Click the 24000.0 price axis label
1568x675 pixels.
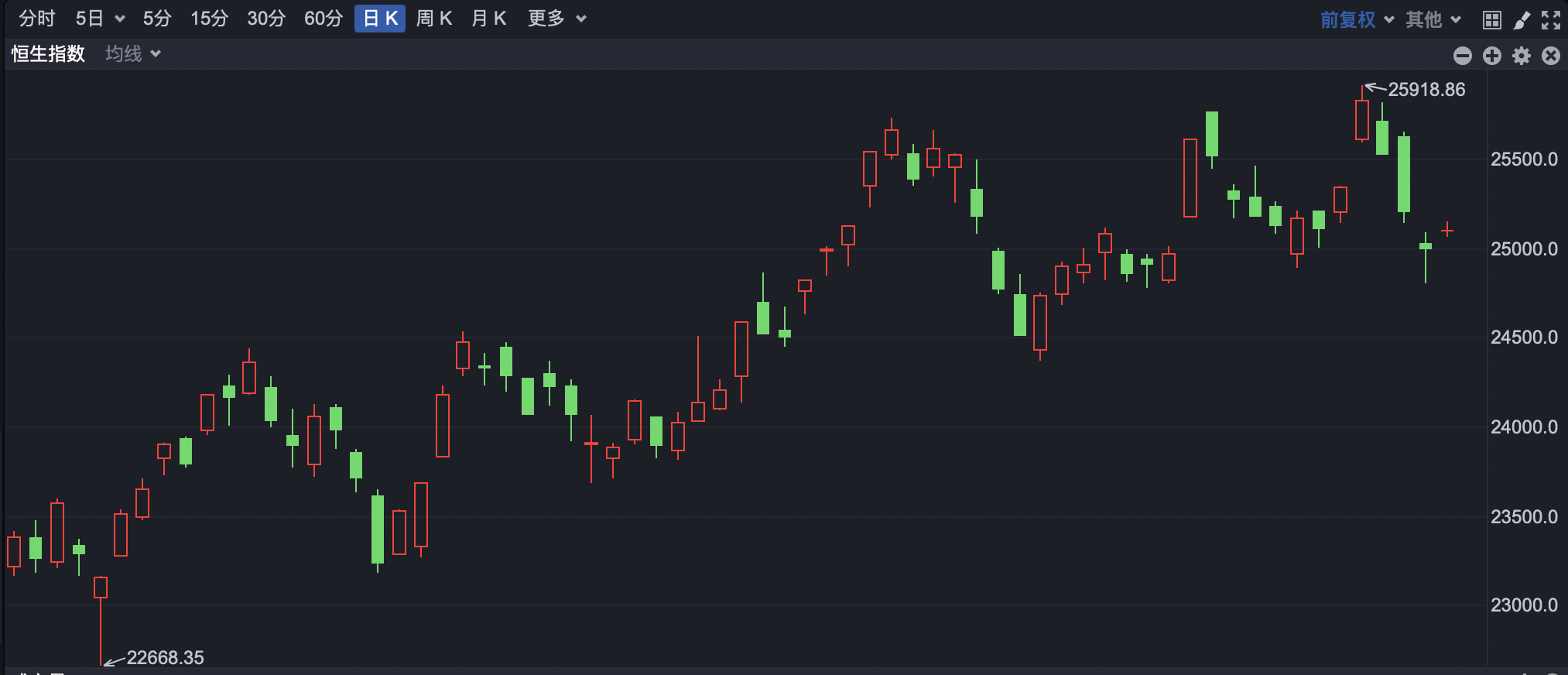tap(1524, 427)
